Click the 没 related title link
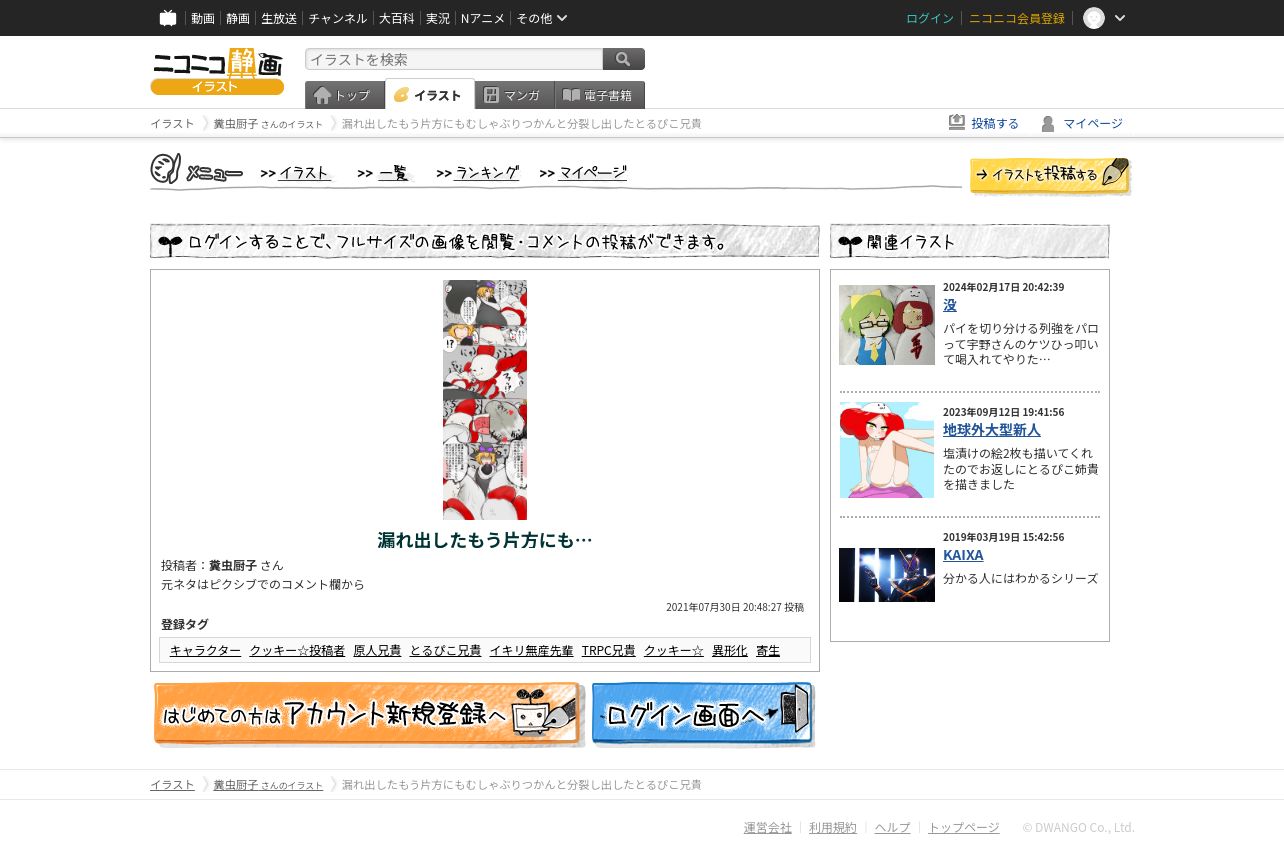1284x854 pixels. (950, 305)
